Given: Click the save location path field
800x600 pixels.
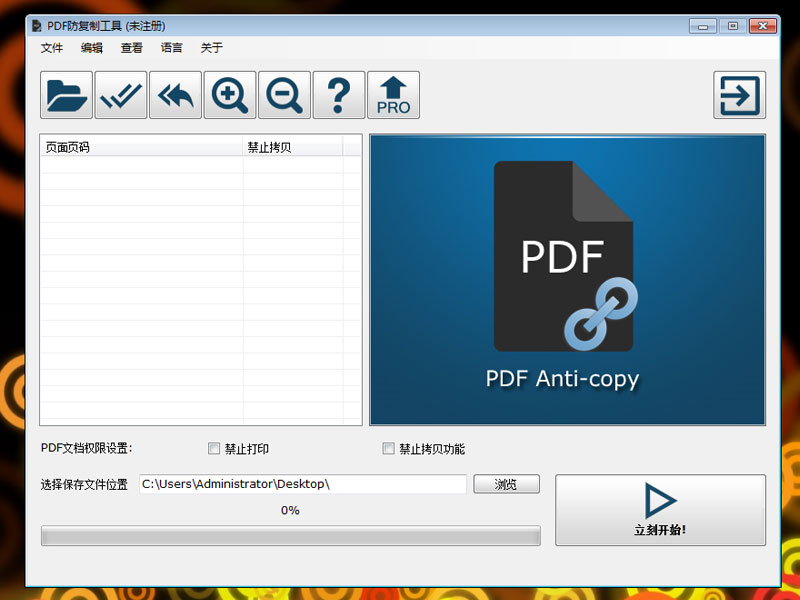Looking at the screenshot, I should tap(302, 484).
